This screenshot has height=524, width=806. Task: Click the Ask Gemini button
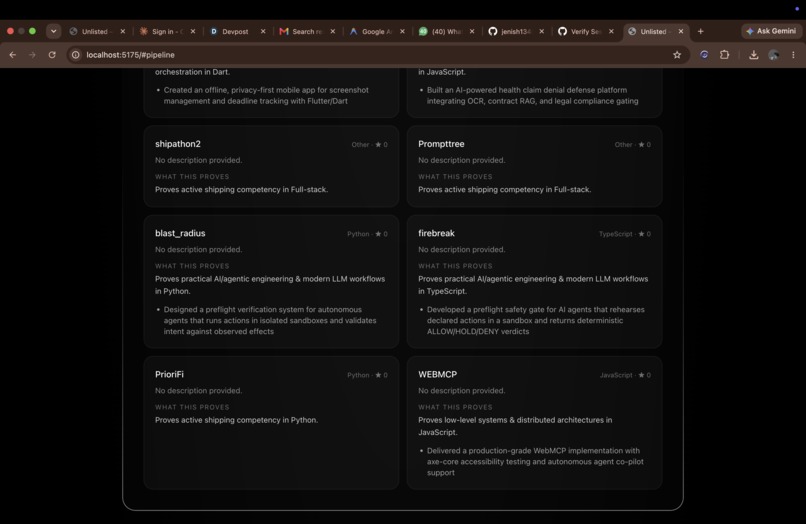point(771,31)
